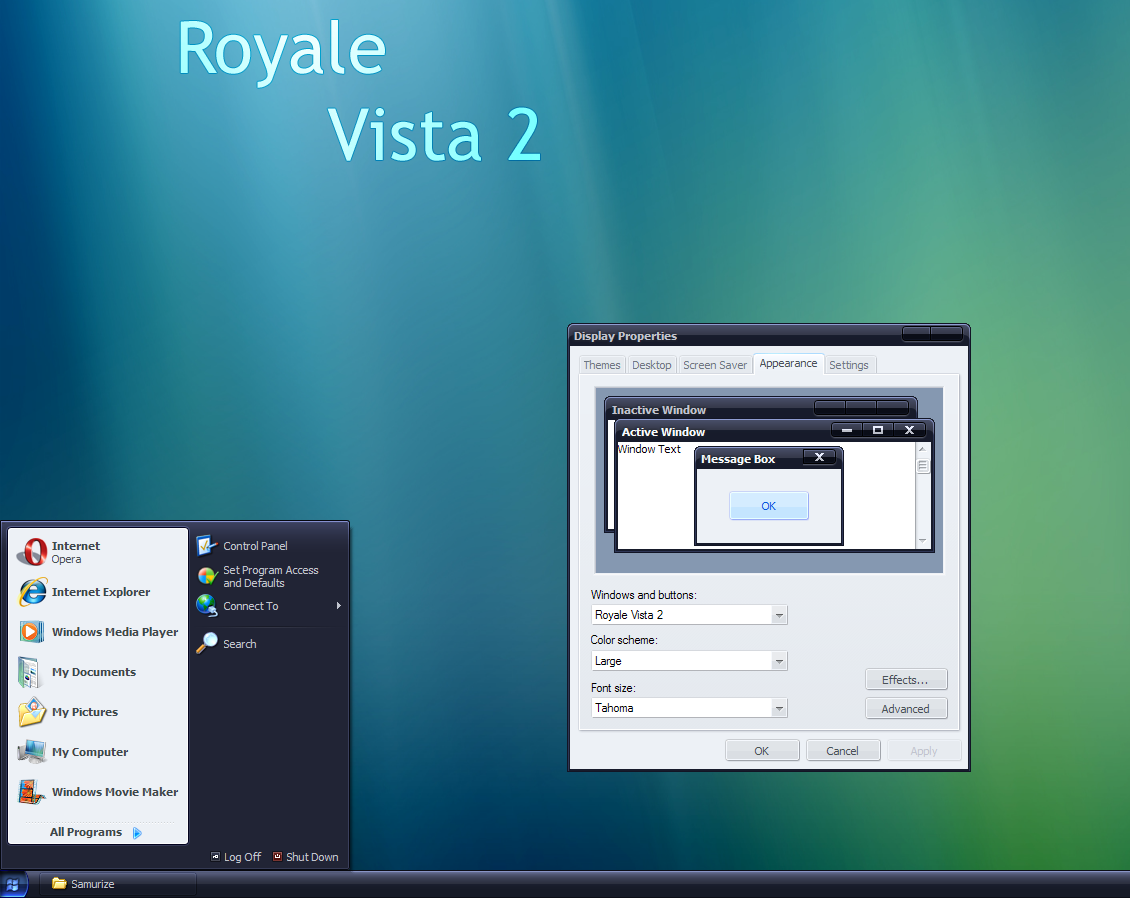Select Search in the Start menu

tap(239, 643)
